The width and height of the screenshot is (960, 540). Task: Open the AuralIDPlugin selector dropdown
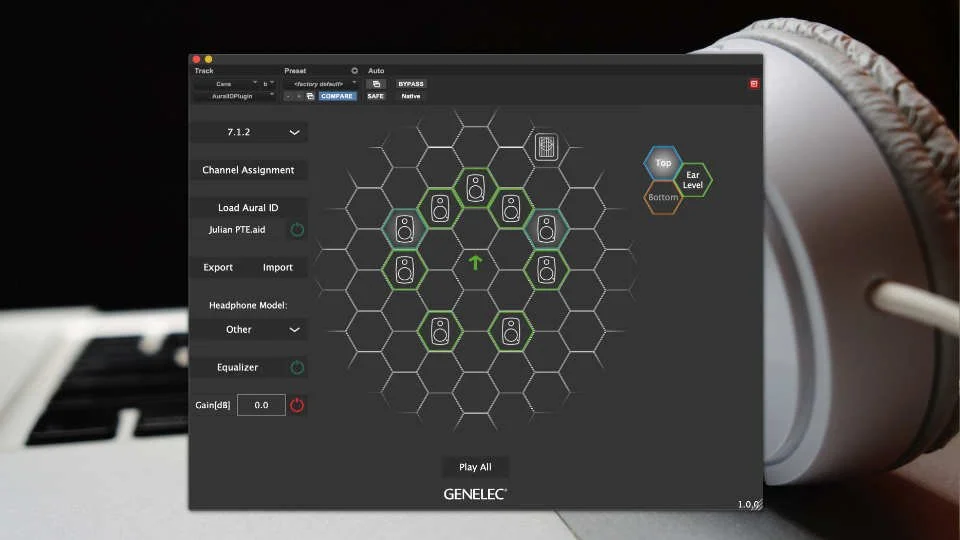point(234,96)
